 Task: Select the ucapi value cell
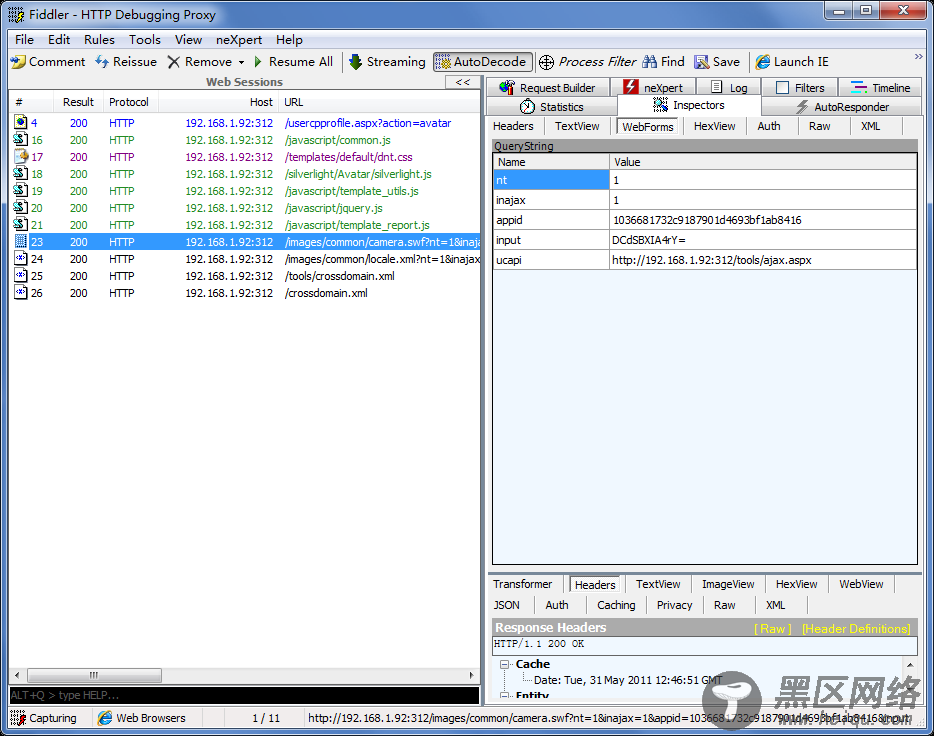[x=763, y=260]
